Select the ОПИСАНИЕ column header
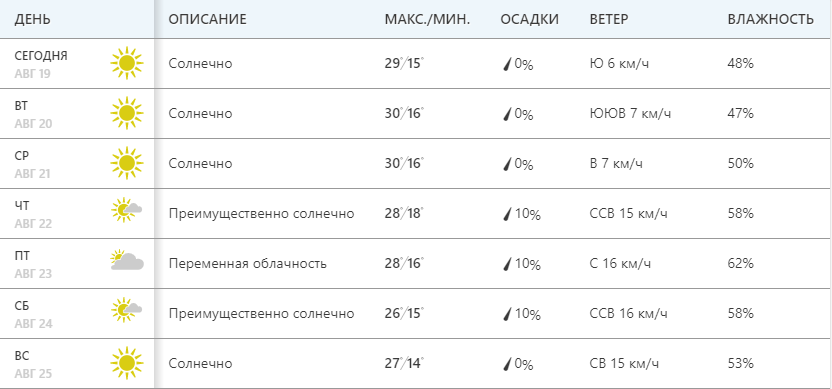 click(207, 20)
